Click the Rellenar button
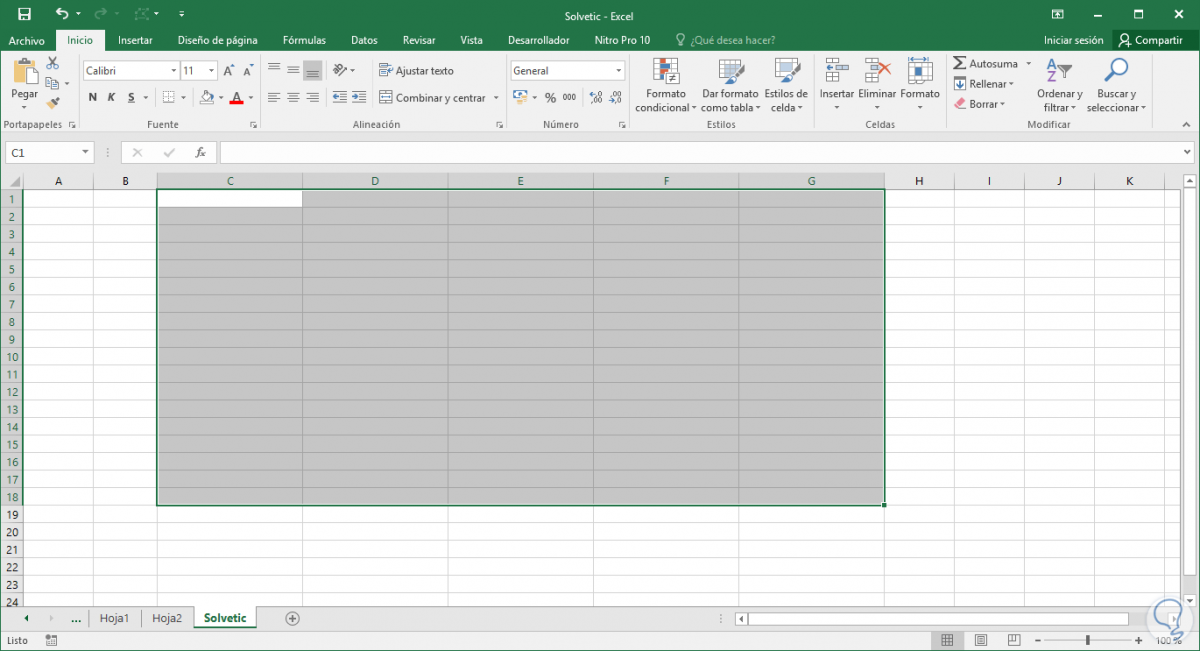1200x651 pixels. pyautogui.click(x=984, y=84)
